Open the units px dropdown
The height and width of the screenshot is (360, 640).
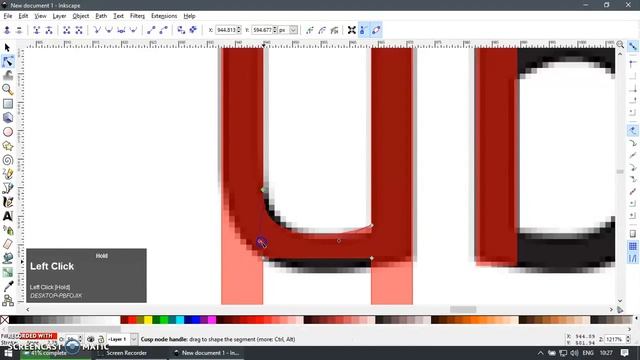pos(293,30)
